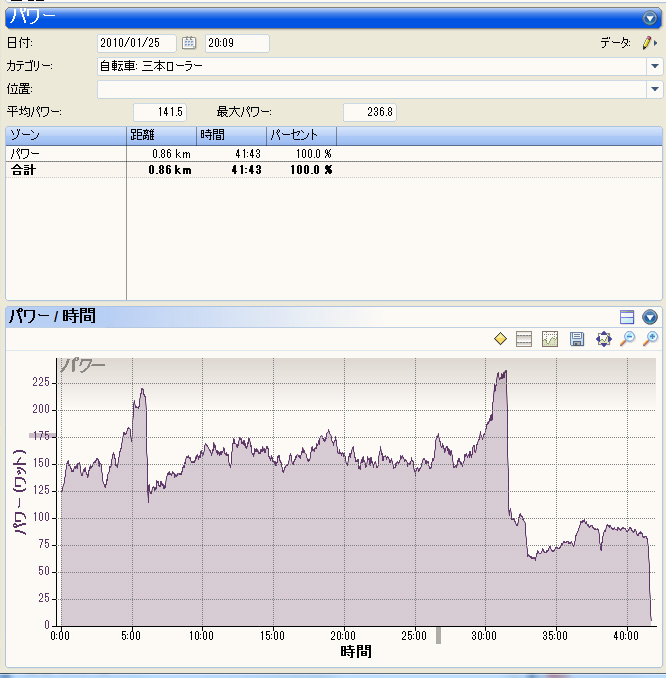
Task: Save chart image with floppy disk icon
Action: [x=576, y=339]
